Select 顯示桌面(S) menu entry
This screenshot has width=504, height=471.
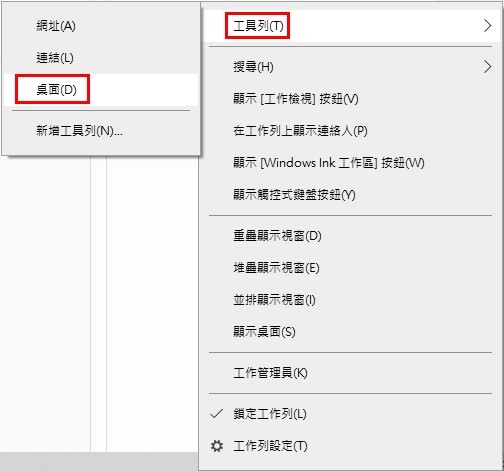pyautogui.click(x=351, y=332)
